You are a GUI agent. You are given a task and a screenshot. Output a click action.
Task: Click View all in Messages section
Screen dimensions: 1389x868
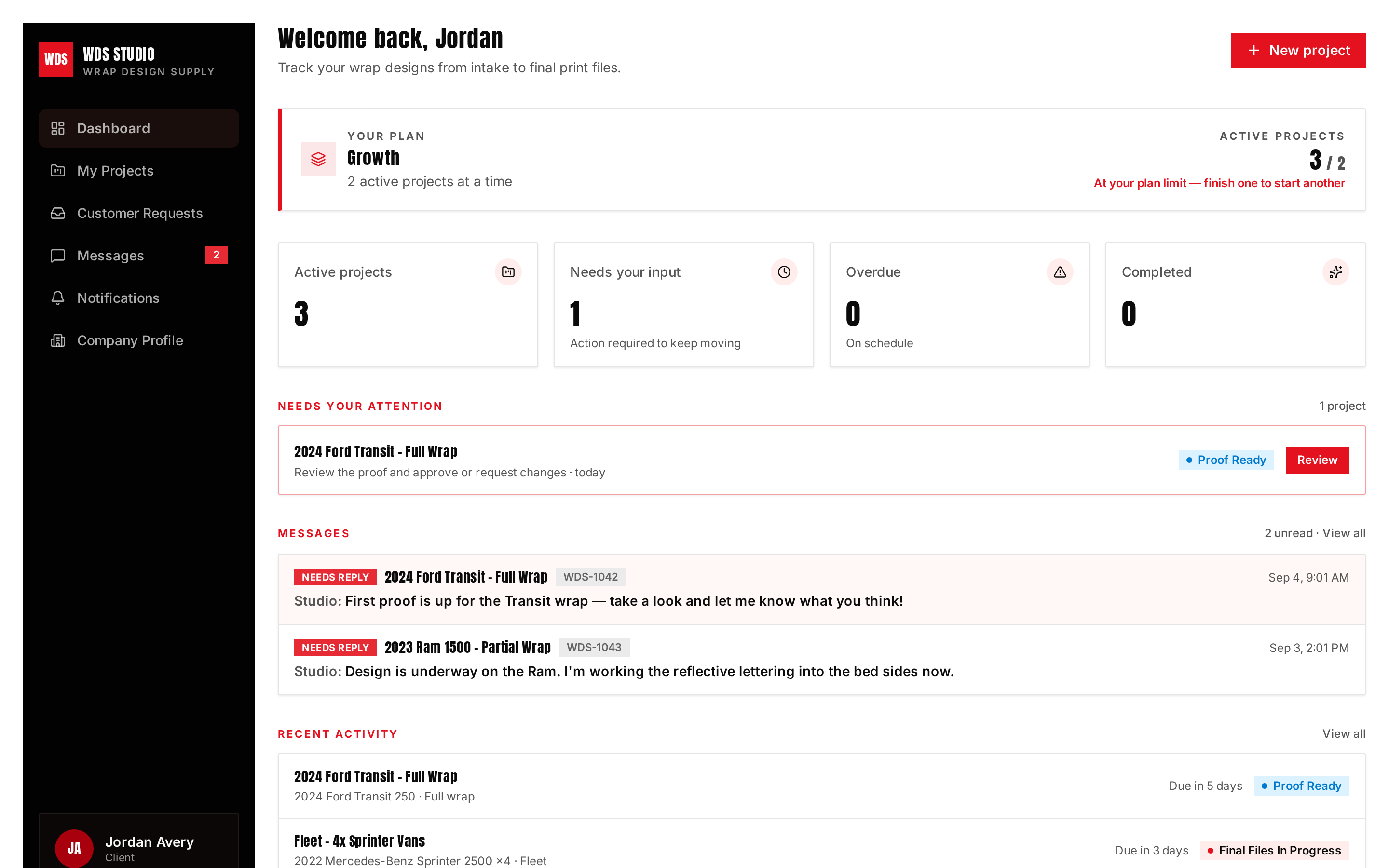tap(1344, 533)
